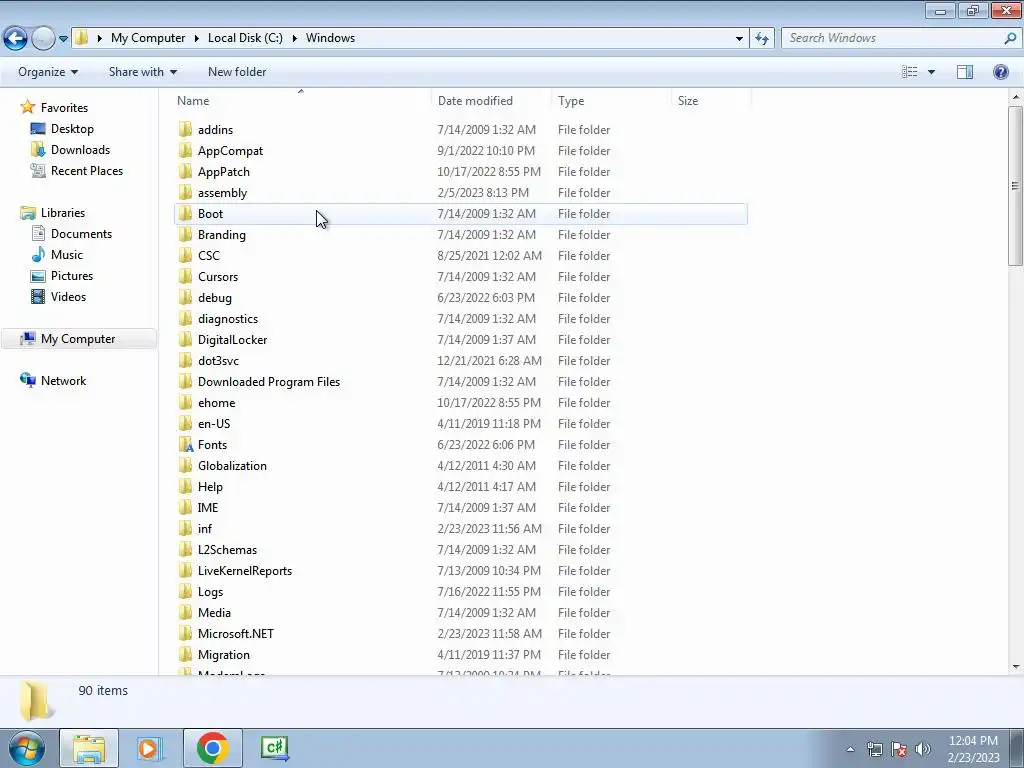Viewport: 1024px width, 768px height.
Task: Select Favorites in the navigation pane
Action: (64, 108)
